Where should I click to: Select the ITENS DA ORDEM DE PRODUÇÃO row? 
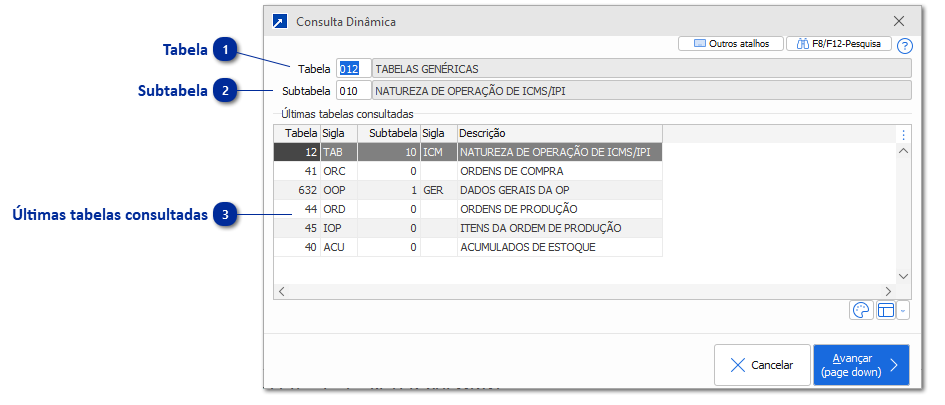pyautogui.click(x=468, y=228)
